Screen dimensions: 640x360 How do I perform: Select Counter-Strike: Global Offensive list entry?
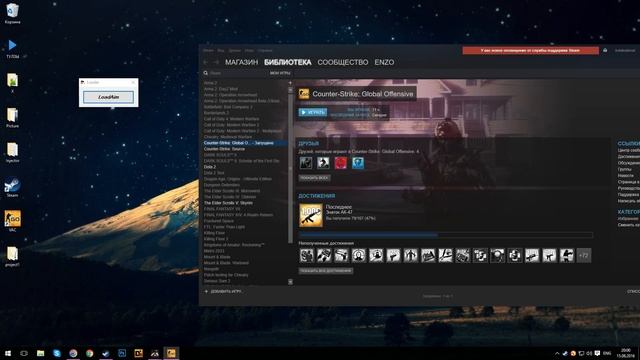[245, 143]
